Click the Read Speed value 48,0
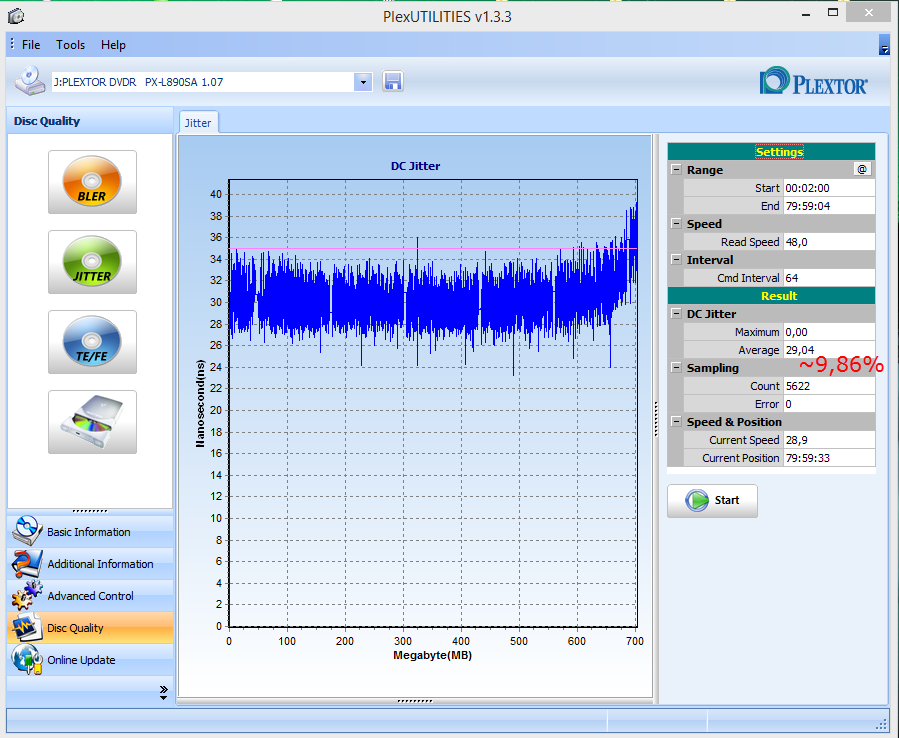 828,242
